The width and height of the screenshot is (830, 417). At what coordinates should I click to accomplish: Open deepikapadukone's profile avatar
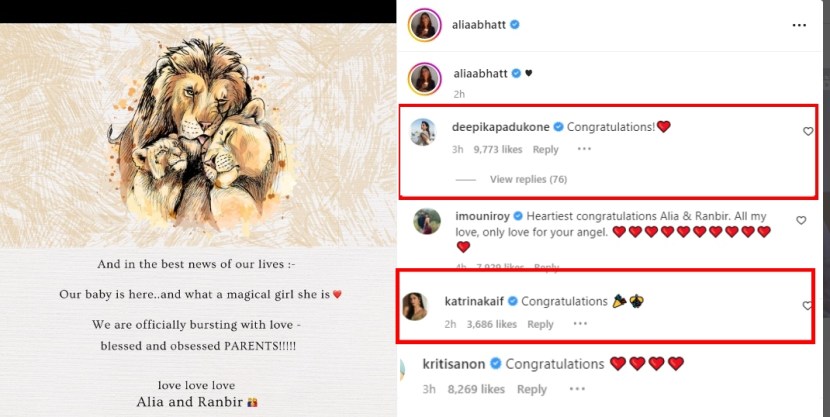[x=423, y=132]
